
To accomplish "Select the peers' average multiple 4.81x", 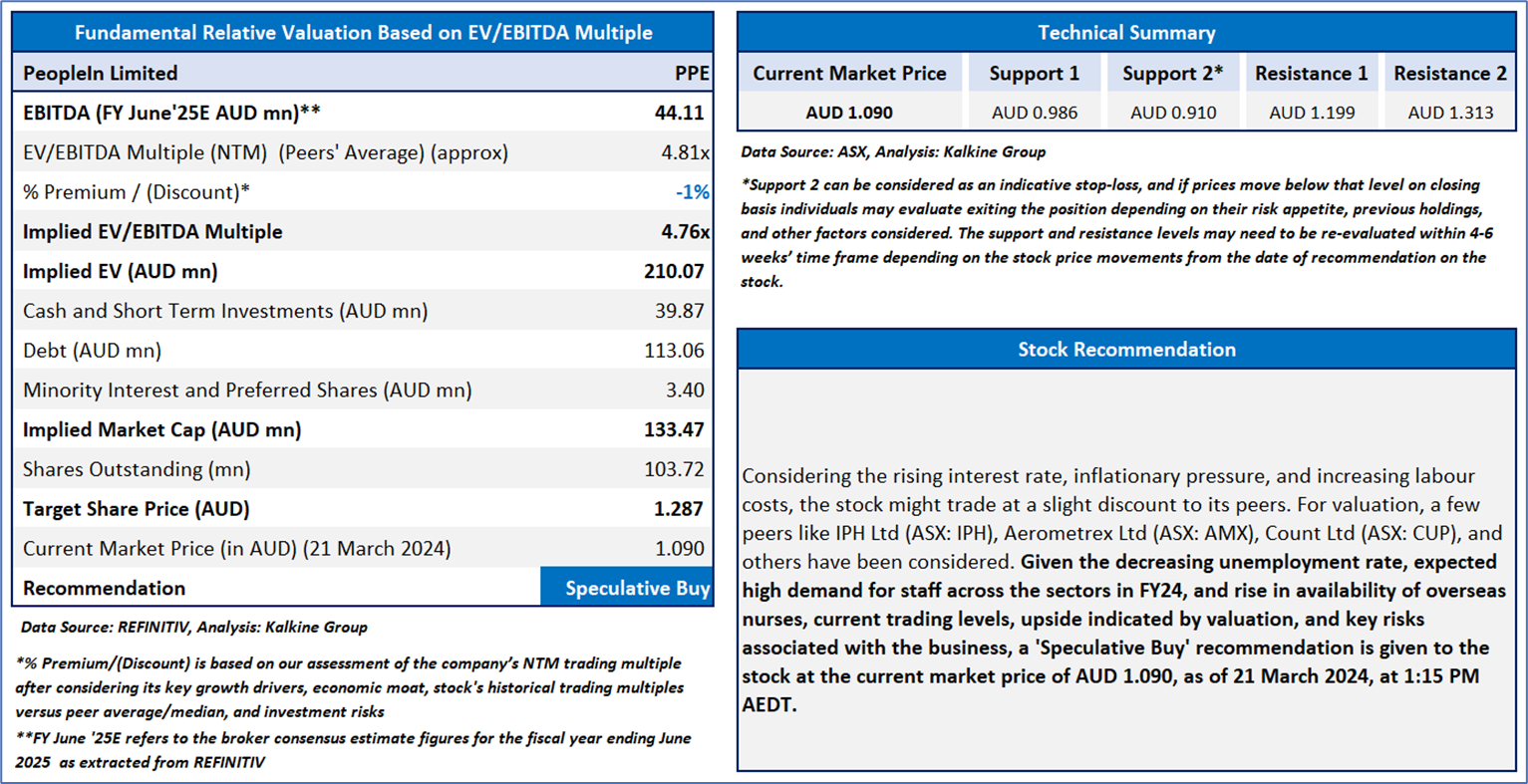I will click(x=685, y=152).
